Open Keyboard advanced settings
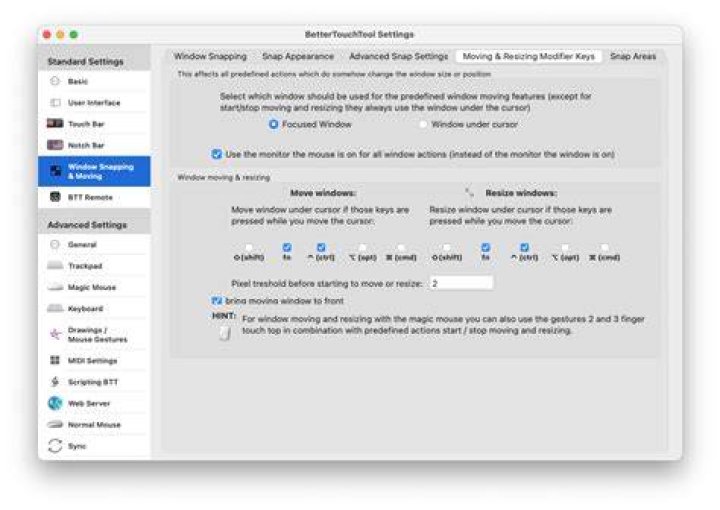 (x=95, y=308)
